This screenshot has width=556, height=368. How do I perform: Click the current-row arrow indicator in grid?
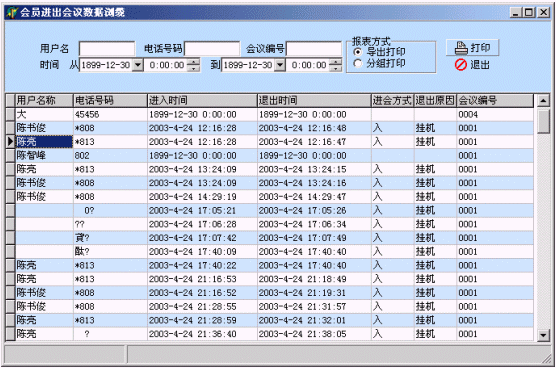11,142
